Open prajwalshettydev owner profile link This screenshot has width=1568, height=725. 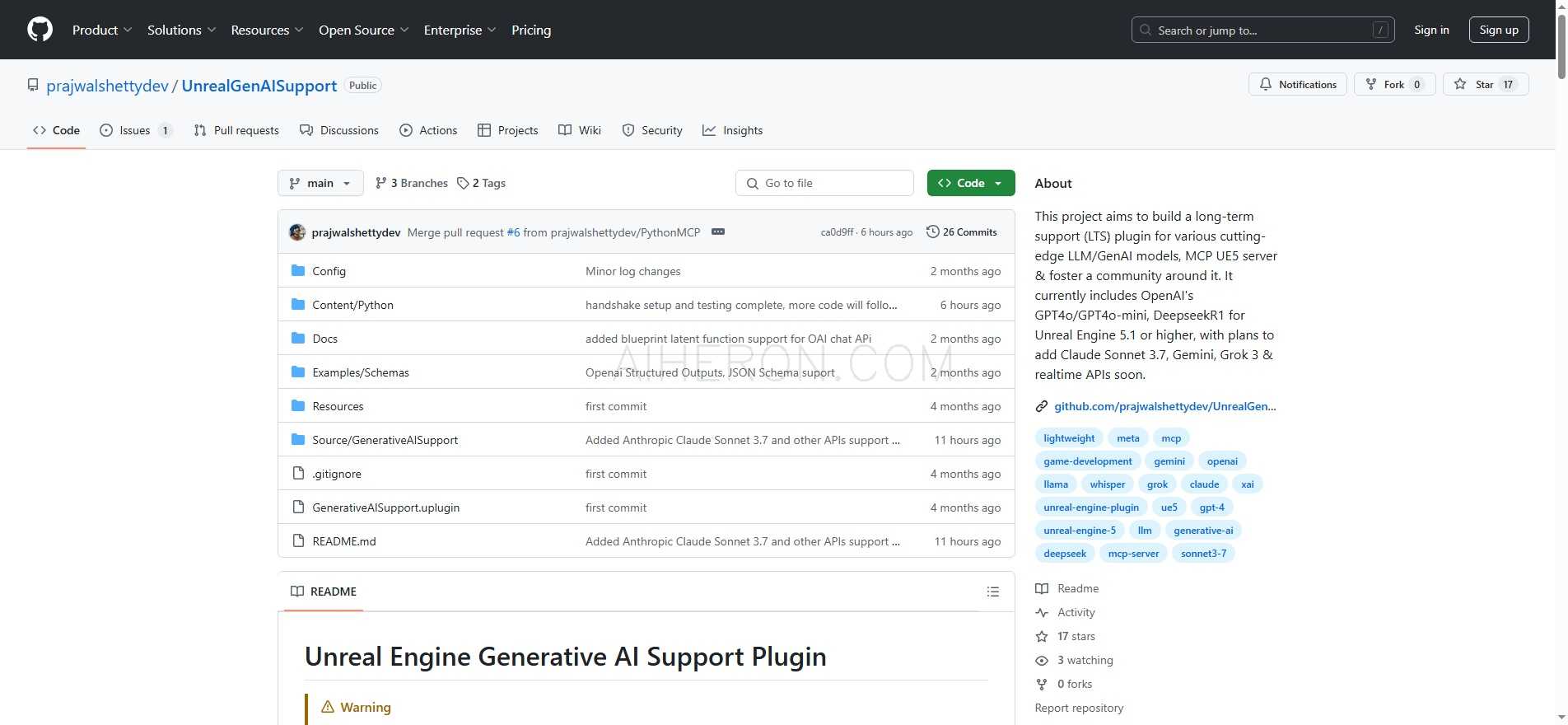pos(107,86)
